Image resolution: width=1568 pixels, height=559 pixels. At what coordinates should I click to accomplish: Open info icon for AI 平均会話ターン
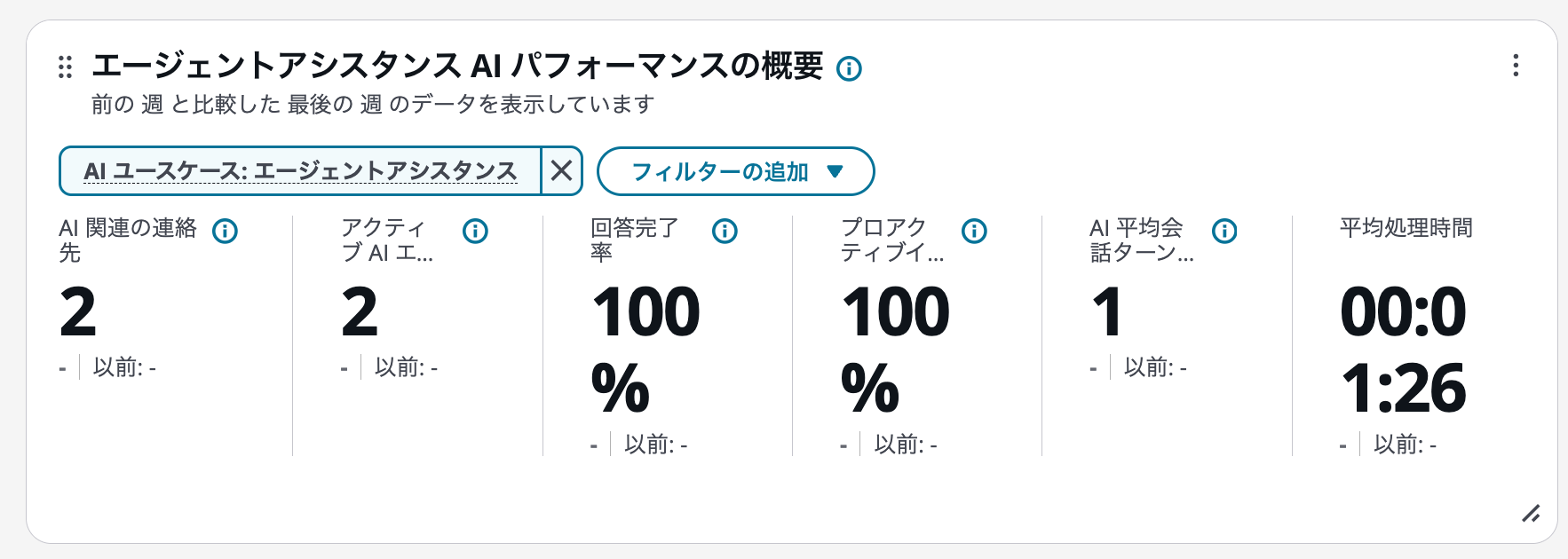click(1224, 232)
